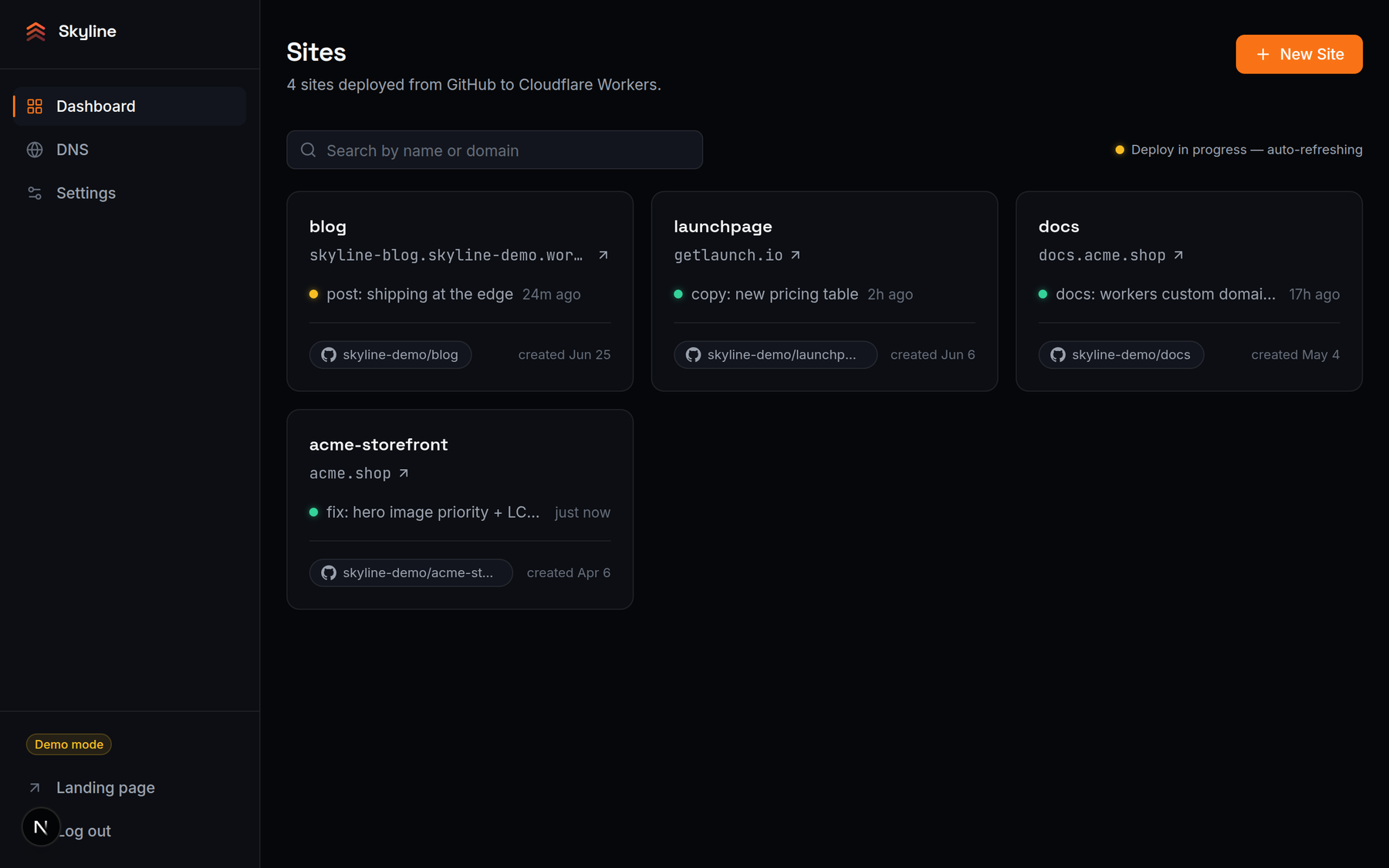Open the skyline-blog.skyline-demo.wor… domain
Viewport: 1389px width, 868px height.
tap(446, 255)
